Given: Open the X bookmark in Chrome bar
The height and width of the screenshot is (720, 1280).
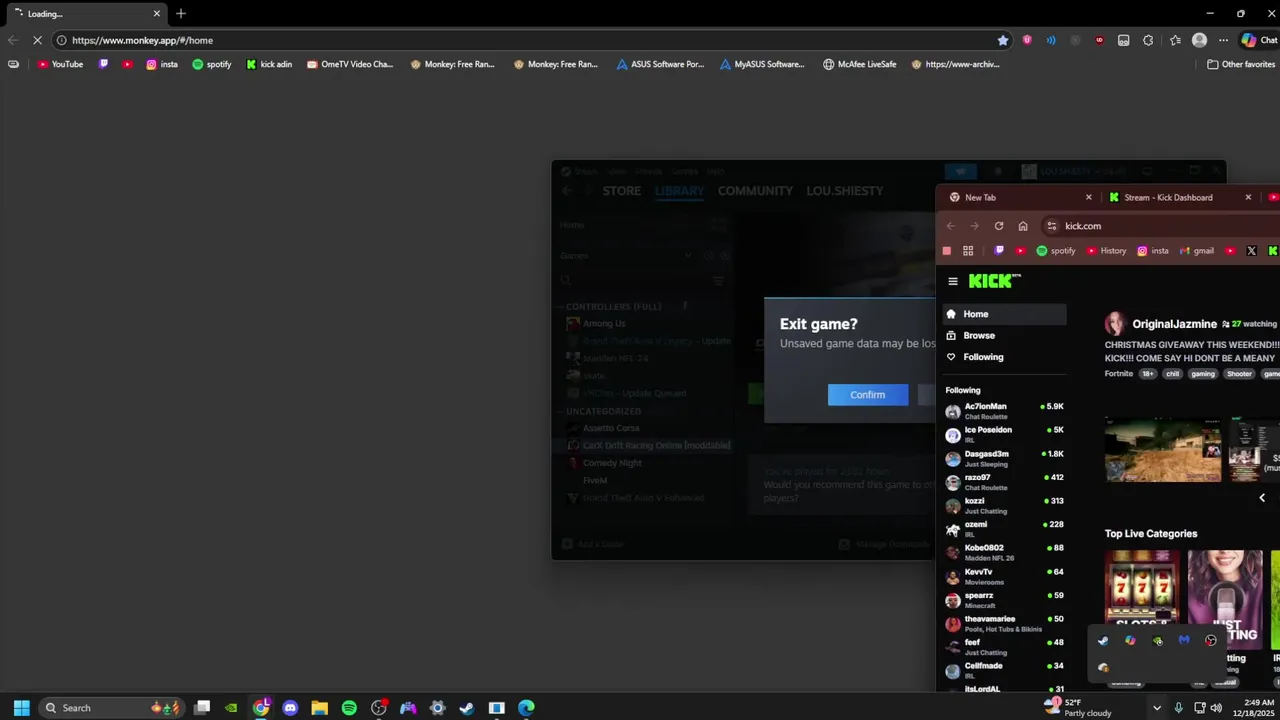Looking at the screenshot, I should tap(1251, 251).
